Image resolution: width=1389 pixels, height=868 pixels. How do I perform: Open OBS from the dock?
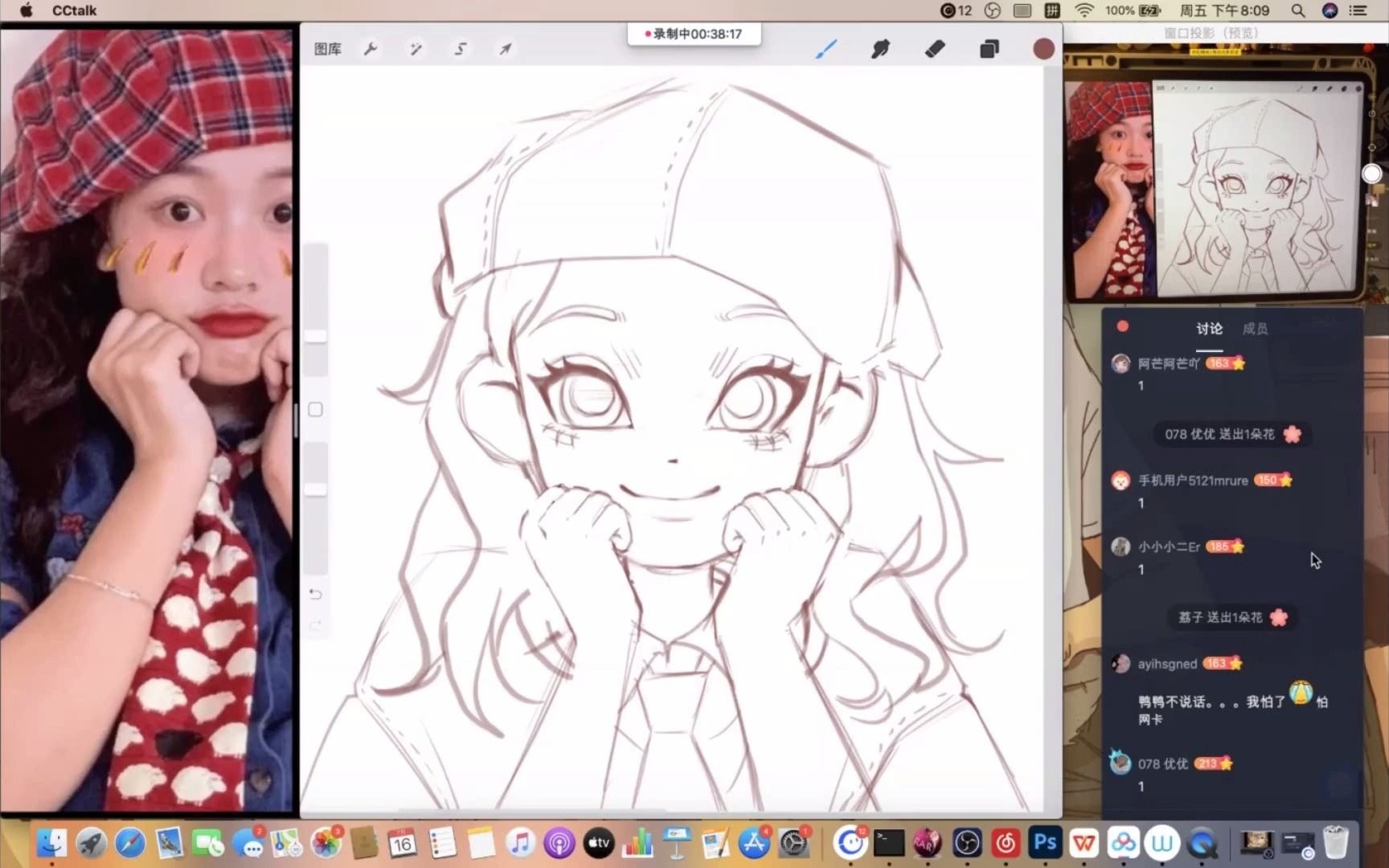tap(967, 843)
